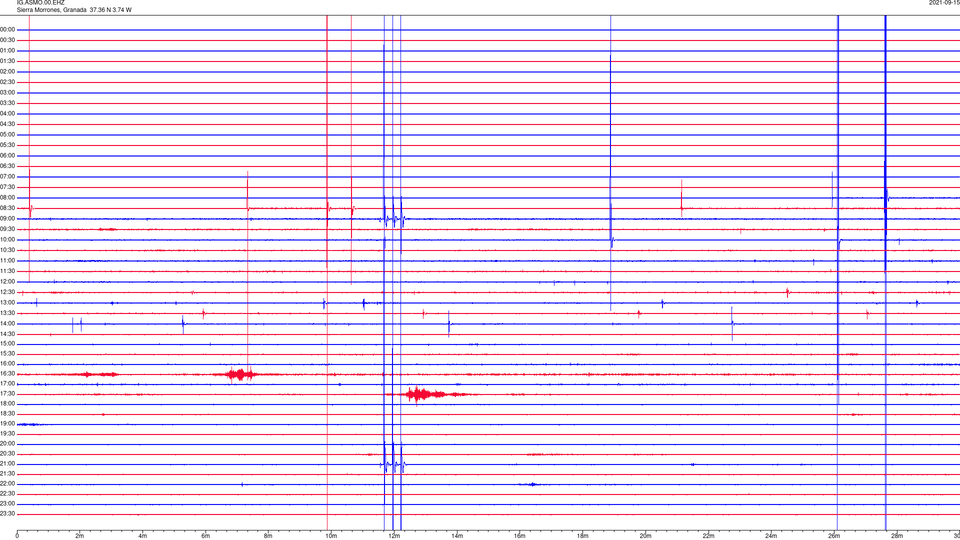Select the 08:30 trace time label
This screenshot has height=540, width=960.
click(x=8, y=208)
